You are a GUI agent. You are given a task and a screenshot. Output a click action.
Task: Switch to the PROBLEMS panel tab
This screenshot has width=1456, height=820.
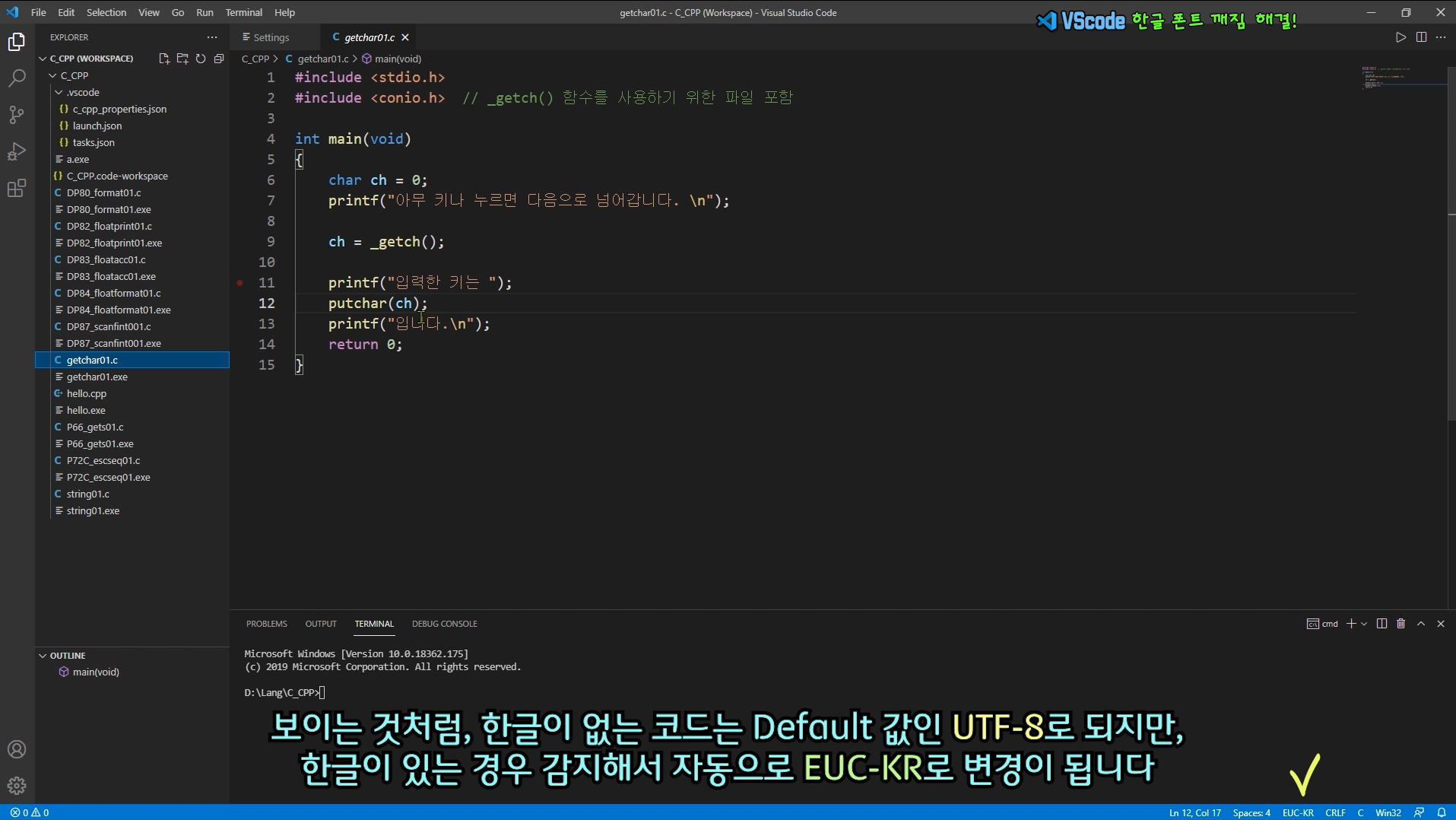click(x=267, y=624)
